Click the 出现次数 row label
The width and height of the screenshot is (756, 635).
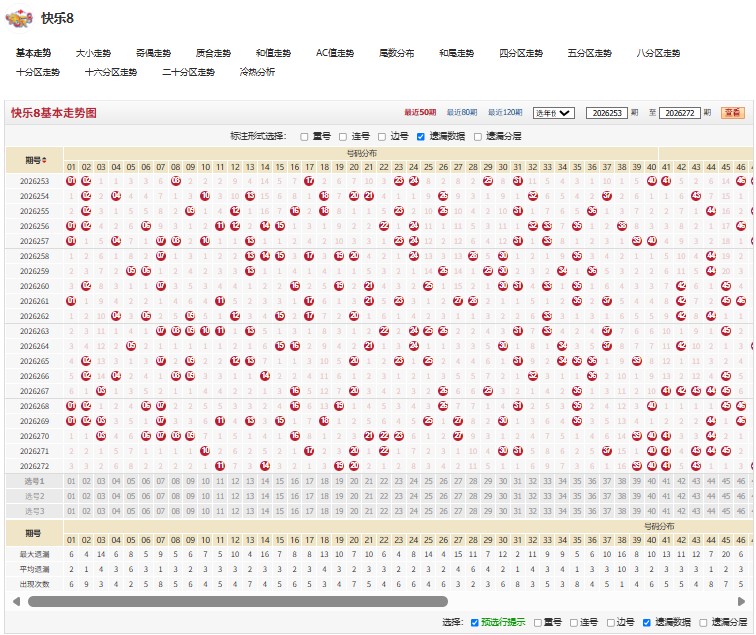pyautogui.click(x=34, y=584)
